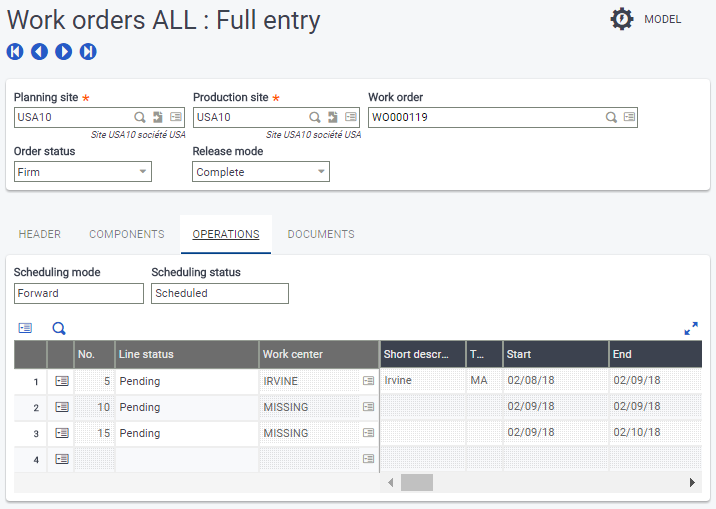
Task: Open Order status dropdown
Action: click(142, 172)
